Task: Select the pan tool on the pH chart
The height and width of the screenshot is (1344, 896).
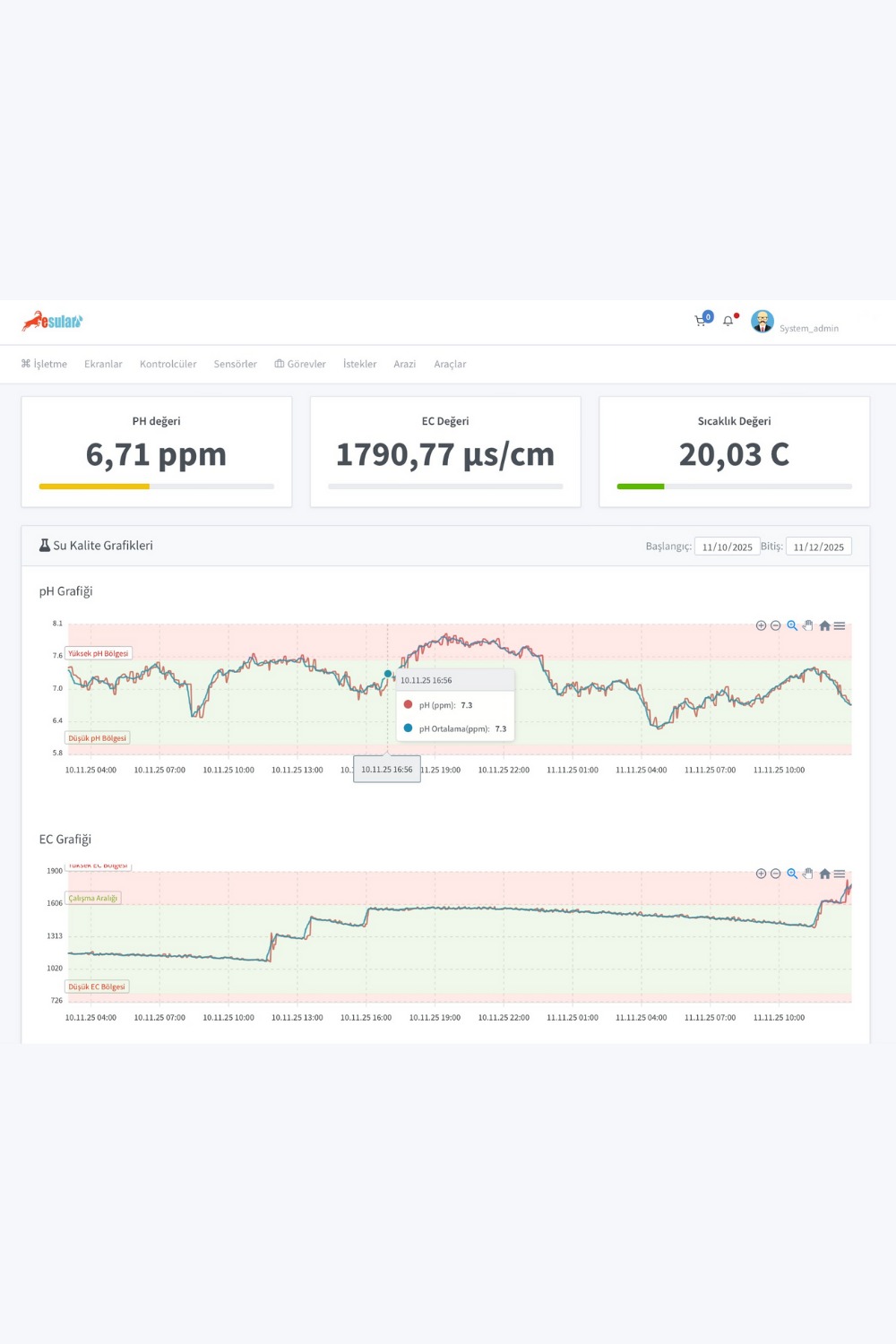Action: point(807,625)
